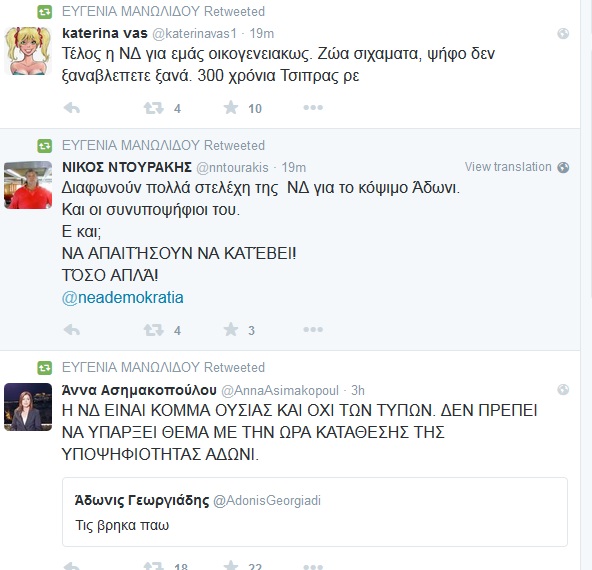Screen dimensions: 592x570
Task: Open ΝΙΚΟΣ ΝΤΟΥΡΑΚΗΣ profile picture
Action: [x=28, y=185]
